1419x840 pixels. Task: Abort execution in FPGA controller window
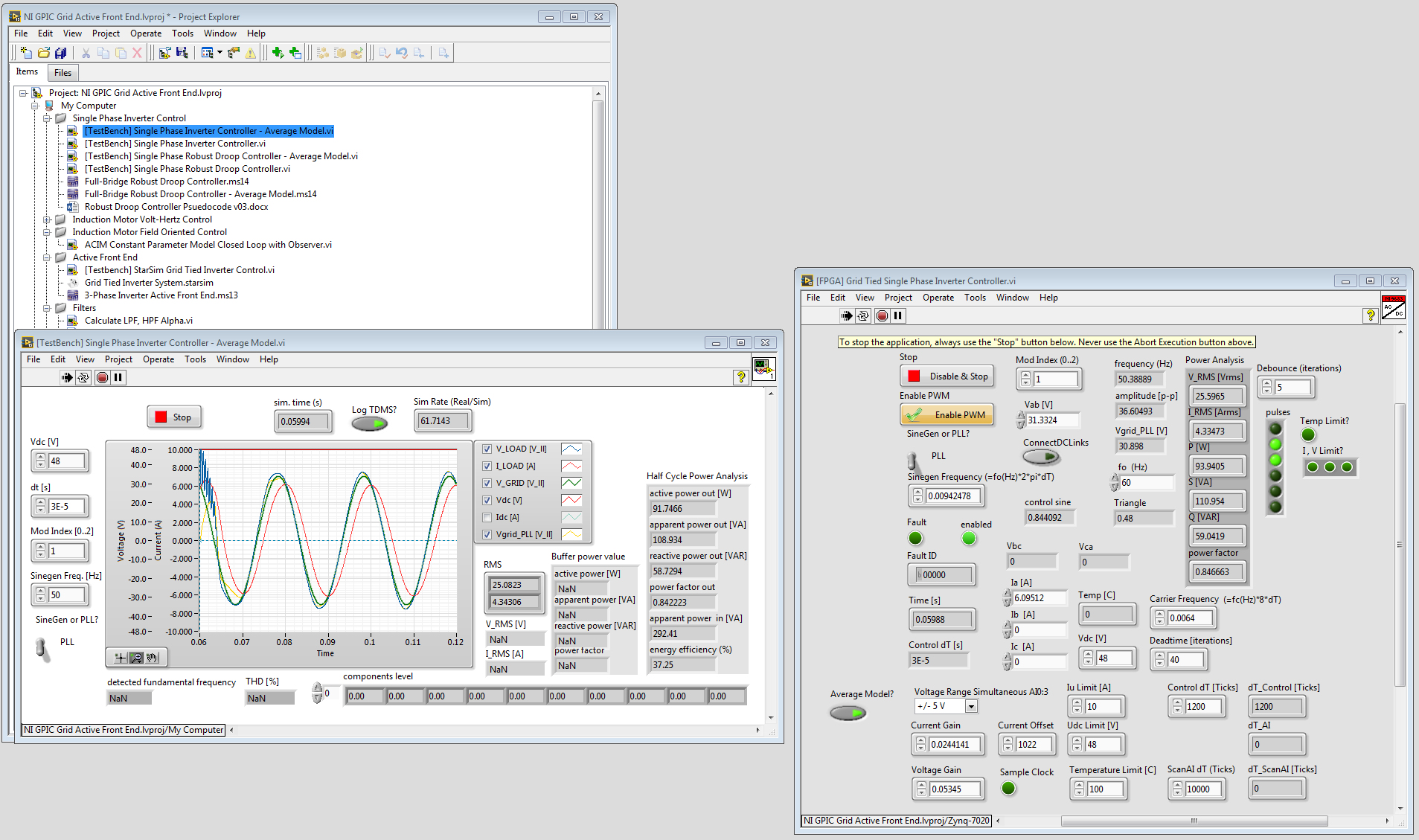point(882,315)
